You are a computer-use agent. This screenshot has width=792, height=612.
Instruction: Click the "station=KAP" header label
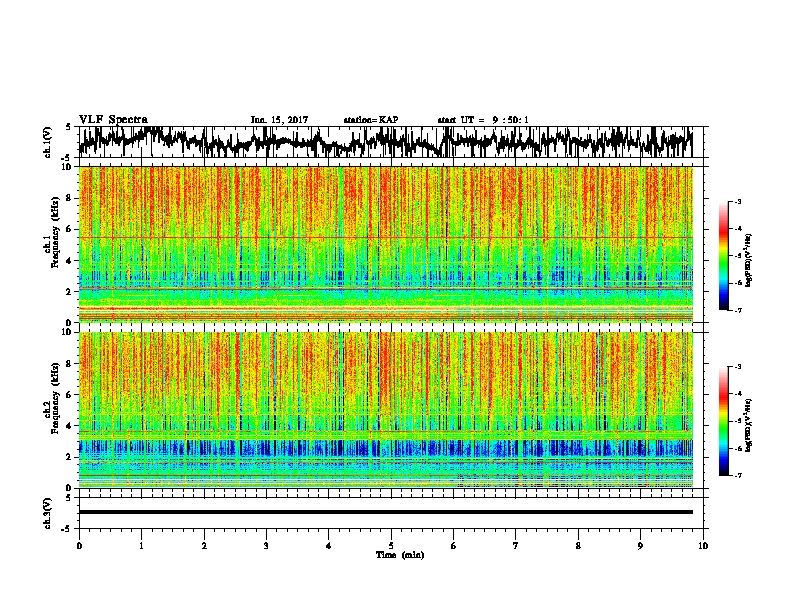pyautogui.click(x=371, y=120)
